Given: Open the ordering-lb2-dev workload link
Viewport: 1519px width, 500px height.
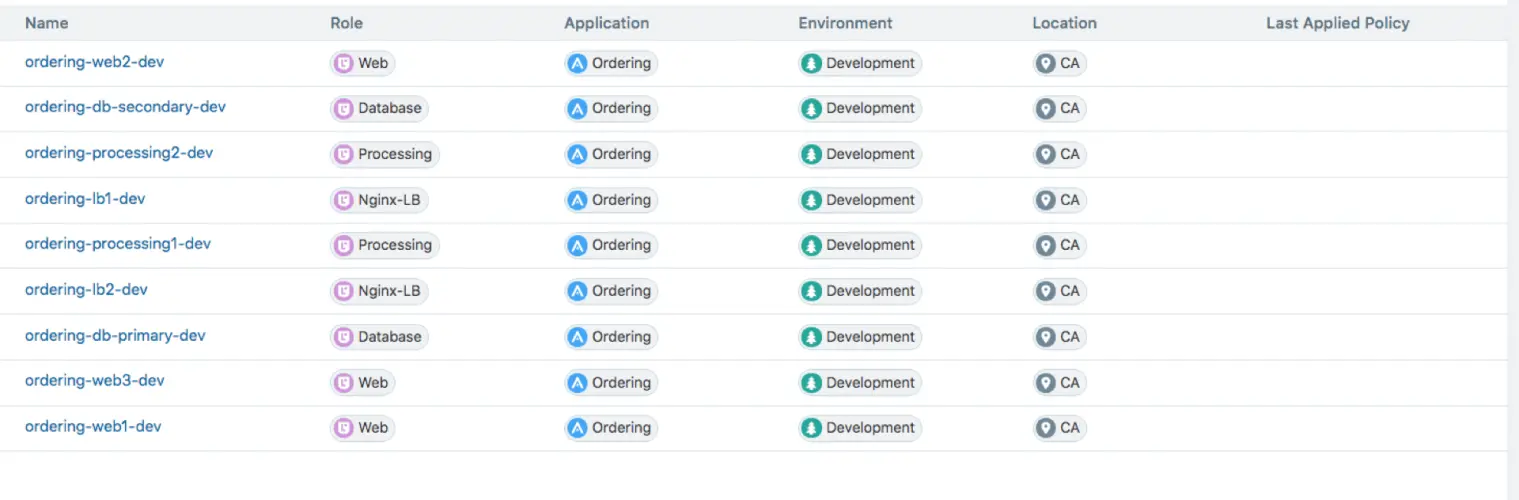Looking at the screenshot, I should 86,290.
